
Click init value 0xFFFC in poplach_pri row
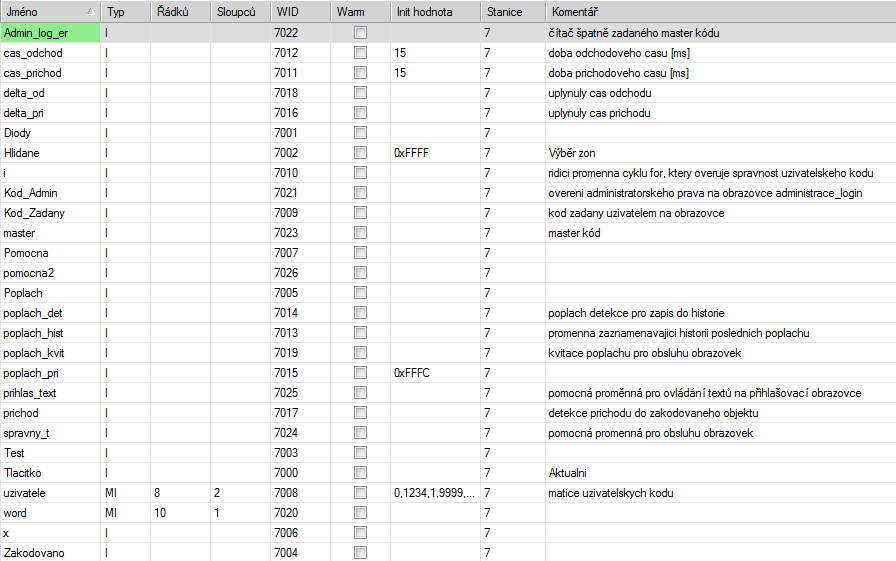tap(412, 373)
